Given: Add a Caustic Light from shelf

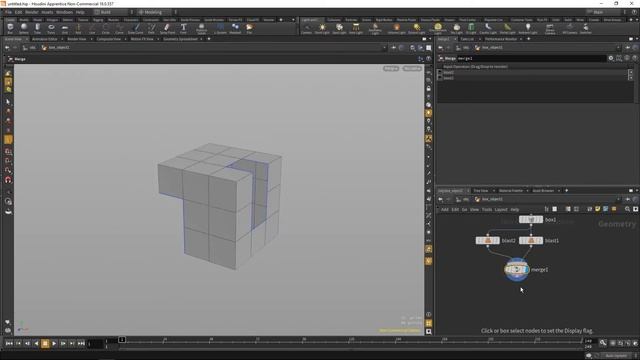Looking at the screenshot, I should tap(488, 29).
